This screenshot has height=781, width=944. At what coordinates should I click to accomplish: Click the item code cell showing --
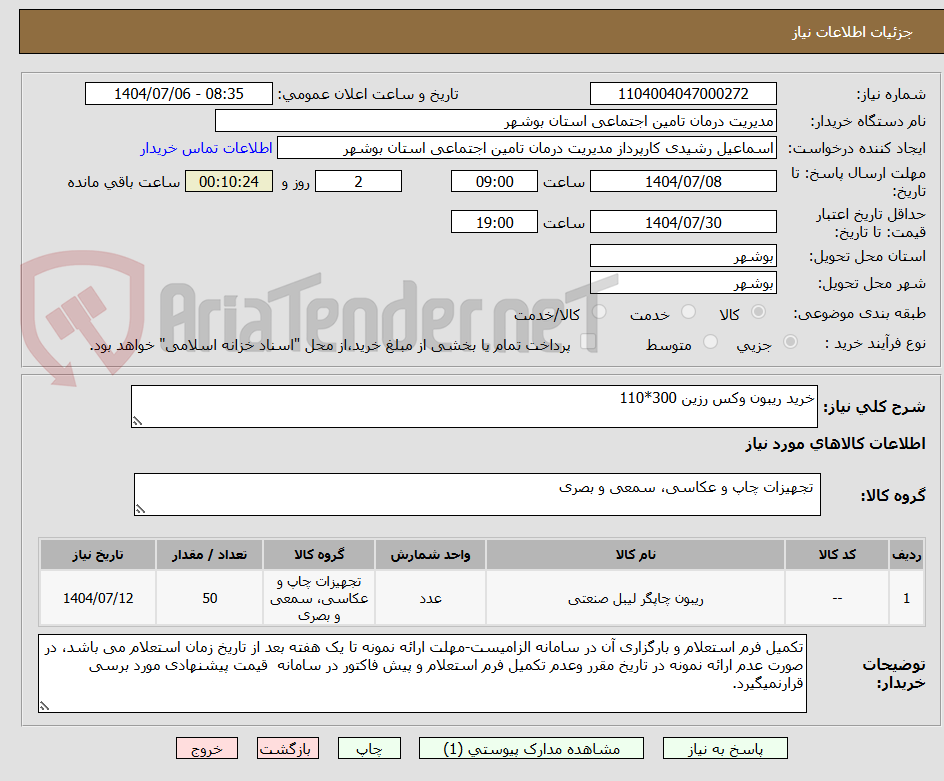(x=837, y=598)
